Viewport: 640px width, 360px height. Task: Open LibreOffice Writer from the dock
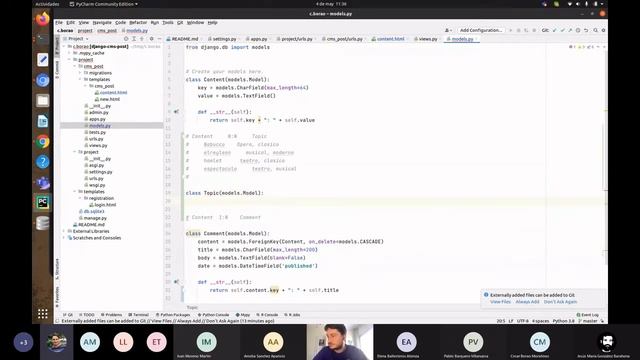coord(43,121)
